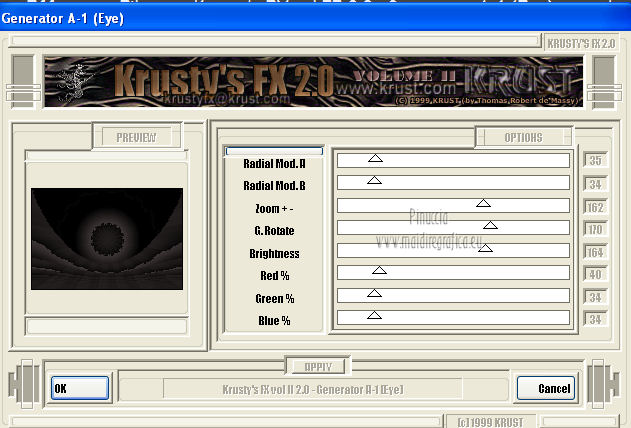Select the Radial Mod.B value 34
The image size is (631, 428).
pyautogui.click(x=595, y=184)
